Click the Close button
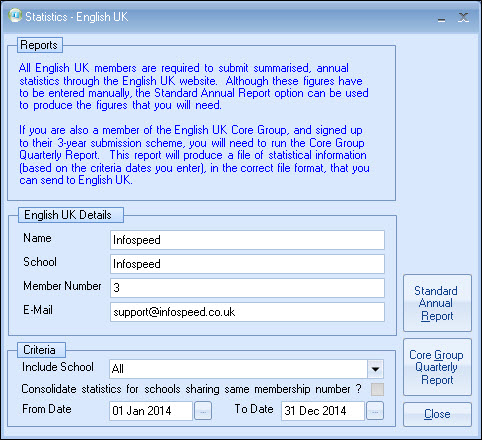The width and height of the screenshot is (482, 440). (437, 414)
